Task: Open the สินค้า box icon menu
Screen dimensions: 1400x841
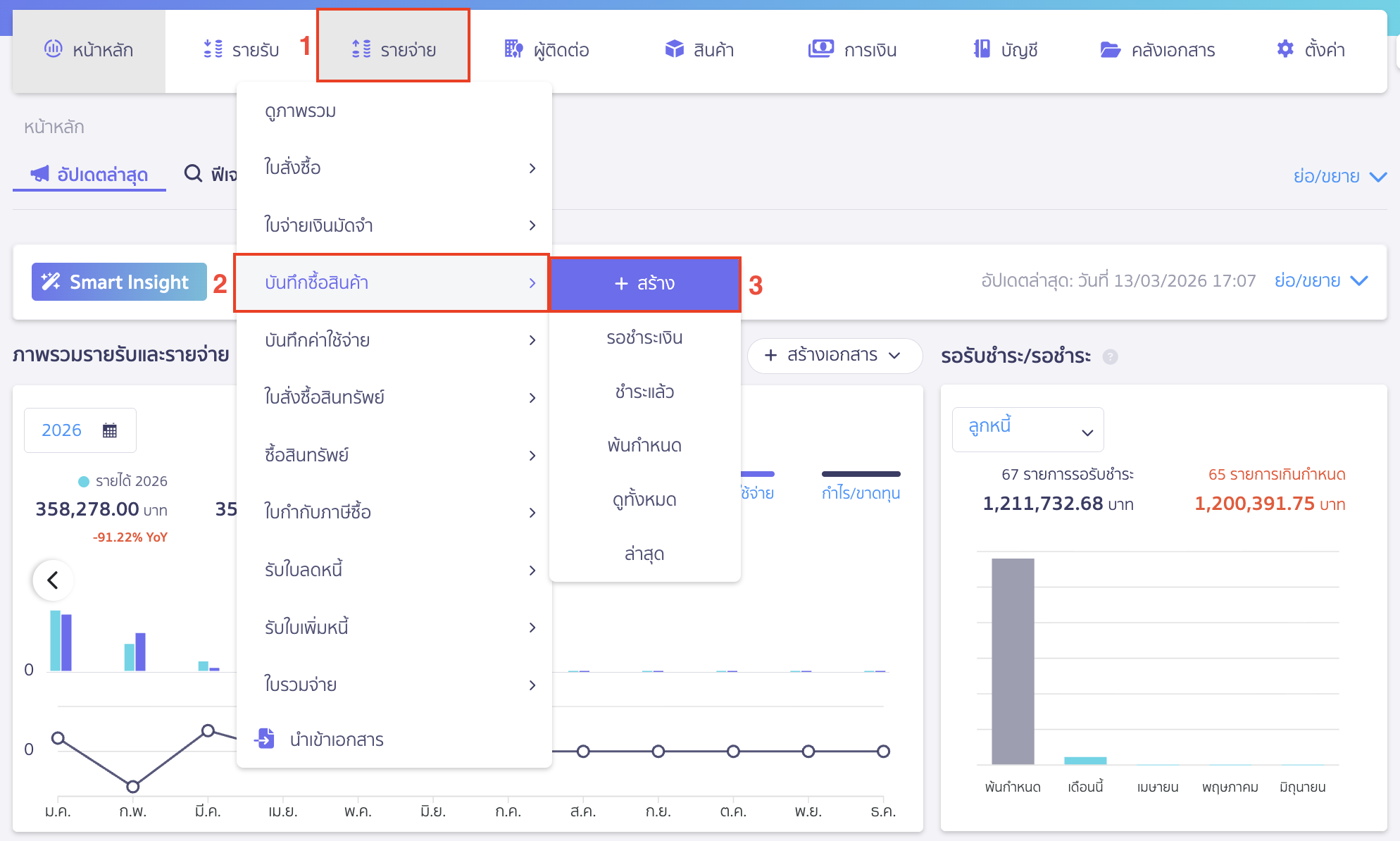Action: 674,49
